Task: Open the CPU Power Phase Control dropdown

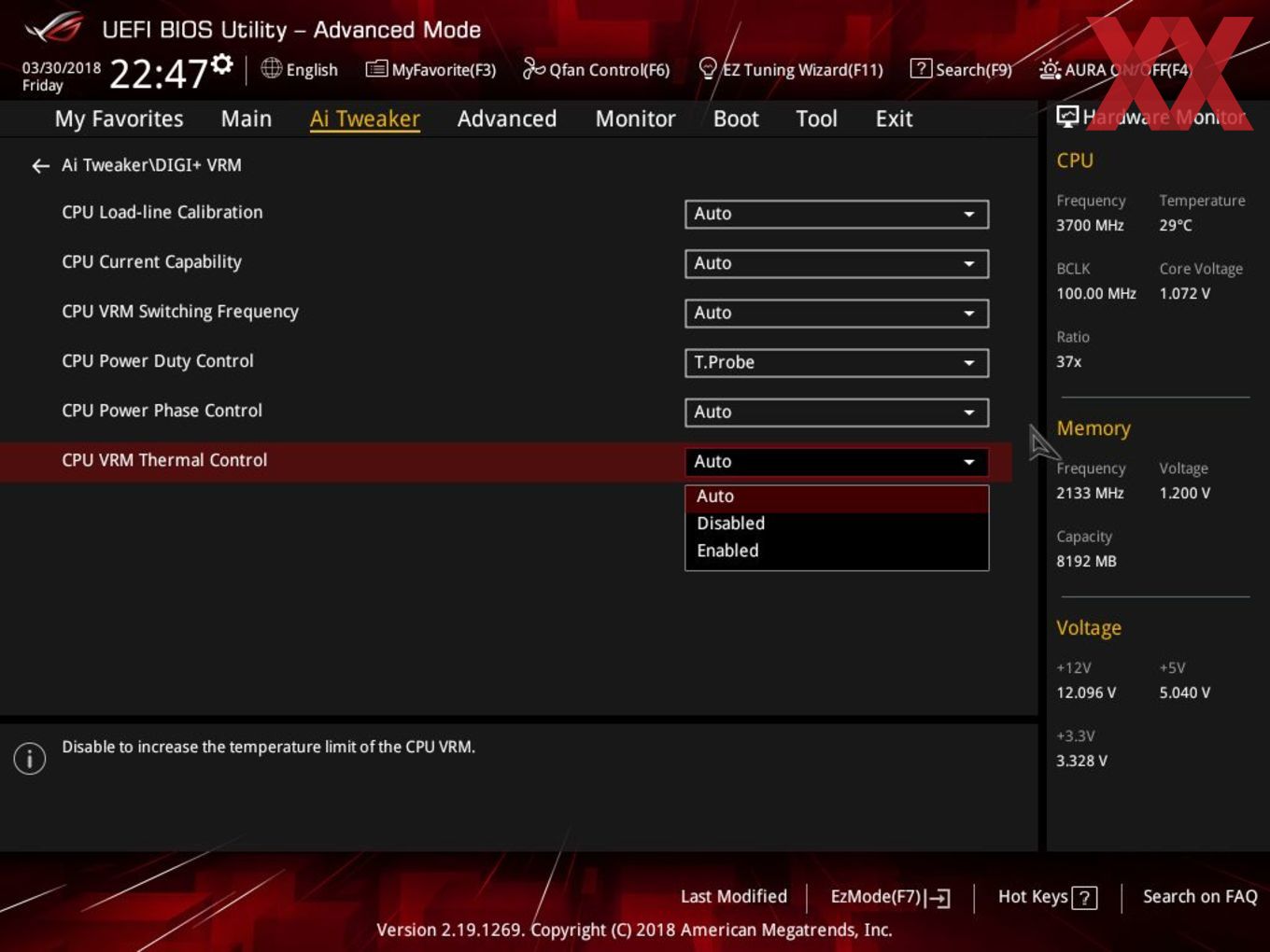Action: 837,412
